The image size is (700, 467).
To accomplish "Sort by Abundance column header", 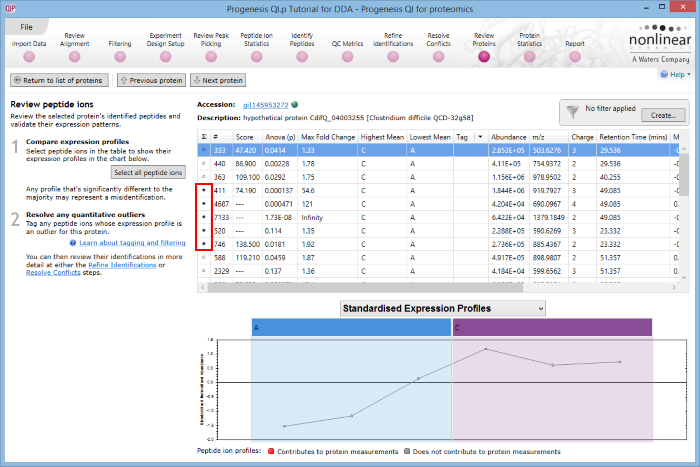I will (x=509, y=137).
